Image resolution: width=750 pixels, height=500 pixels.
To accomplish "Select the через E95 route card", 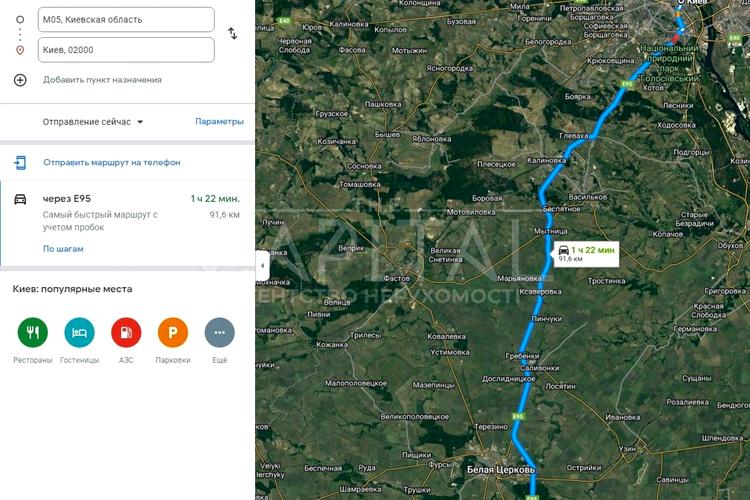I will (127, 223).
